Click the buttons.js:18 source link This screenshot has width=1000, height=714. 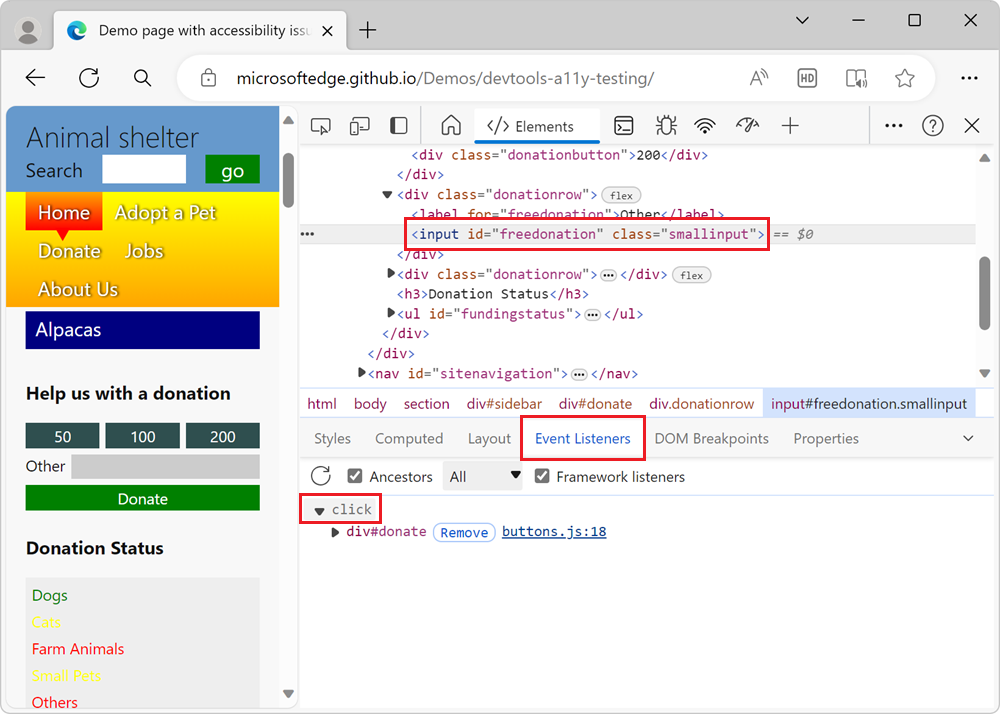click(554, 531)
